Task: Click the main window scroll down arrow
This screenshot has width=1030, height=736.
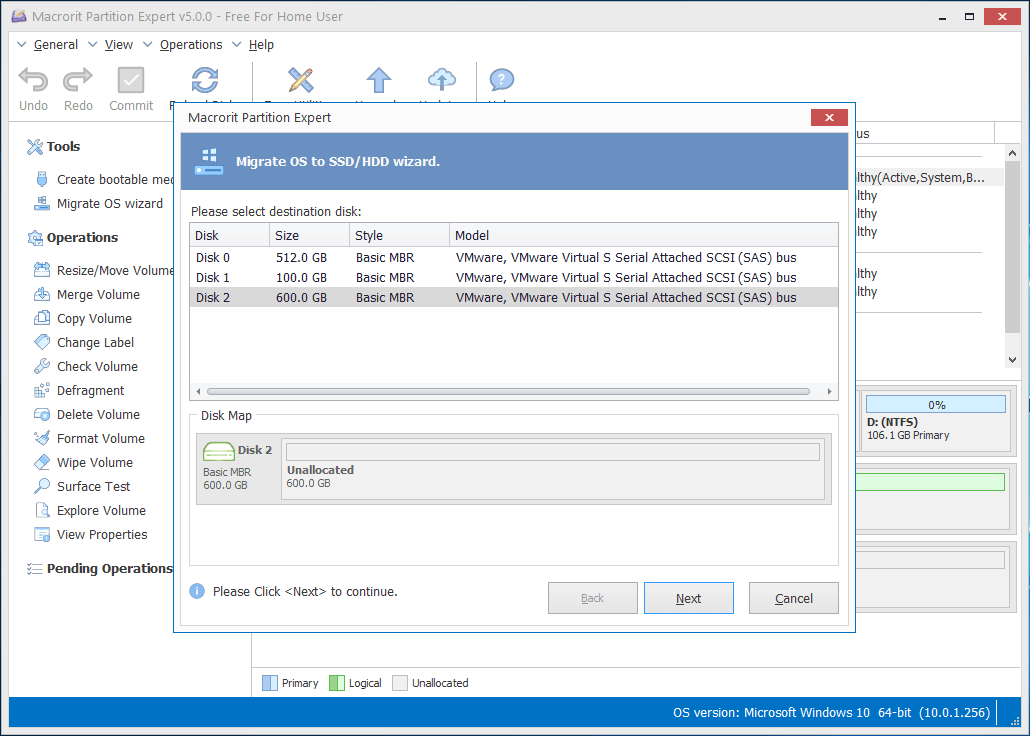Action: (1012, 359)
